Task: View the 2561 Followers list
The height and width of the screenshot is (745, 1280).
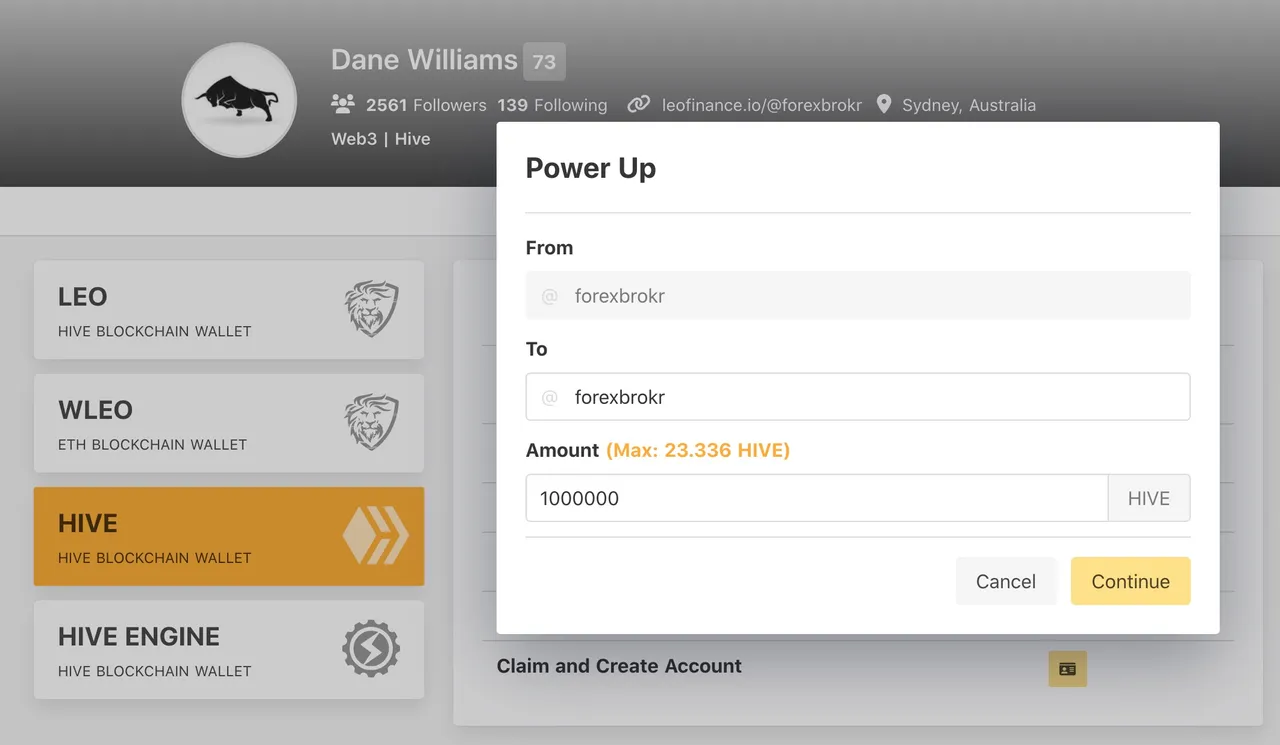Action: pos(426,105)
